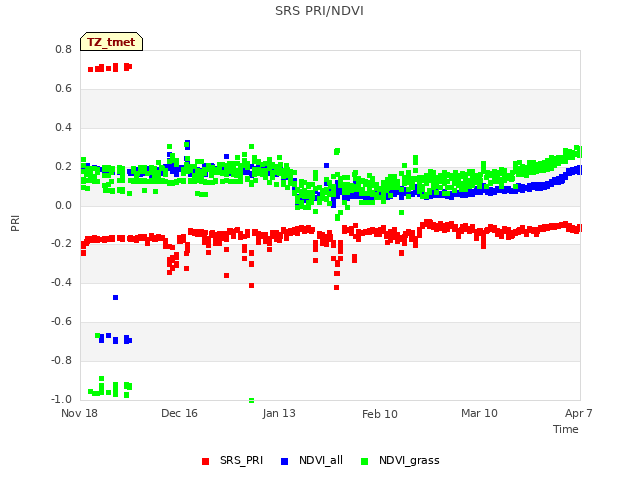The width and height of the screenshot is (640, 480).
Task: Click the Time x-axis label
Action: [x=565, y=429]
